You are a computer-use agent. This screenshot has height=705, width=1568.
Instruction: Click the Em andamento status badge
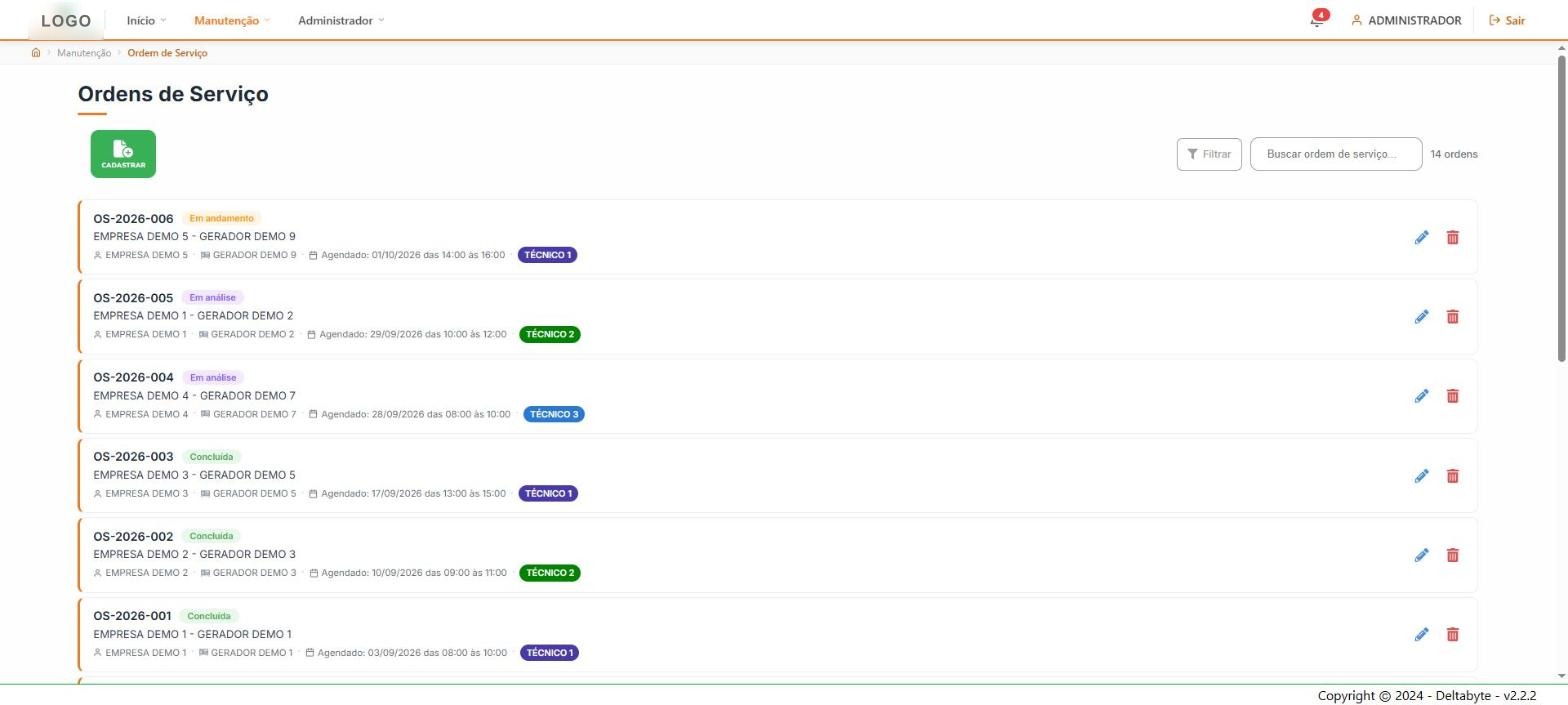[222, 218]
